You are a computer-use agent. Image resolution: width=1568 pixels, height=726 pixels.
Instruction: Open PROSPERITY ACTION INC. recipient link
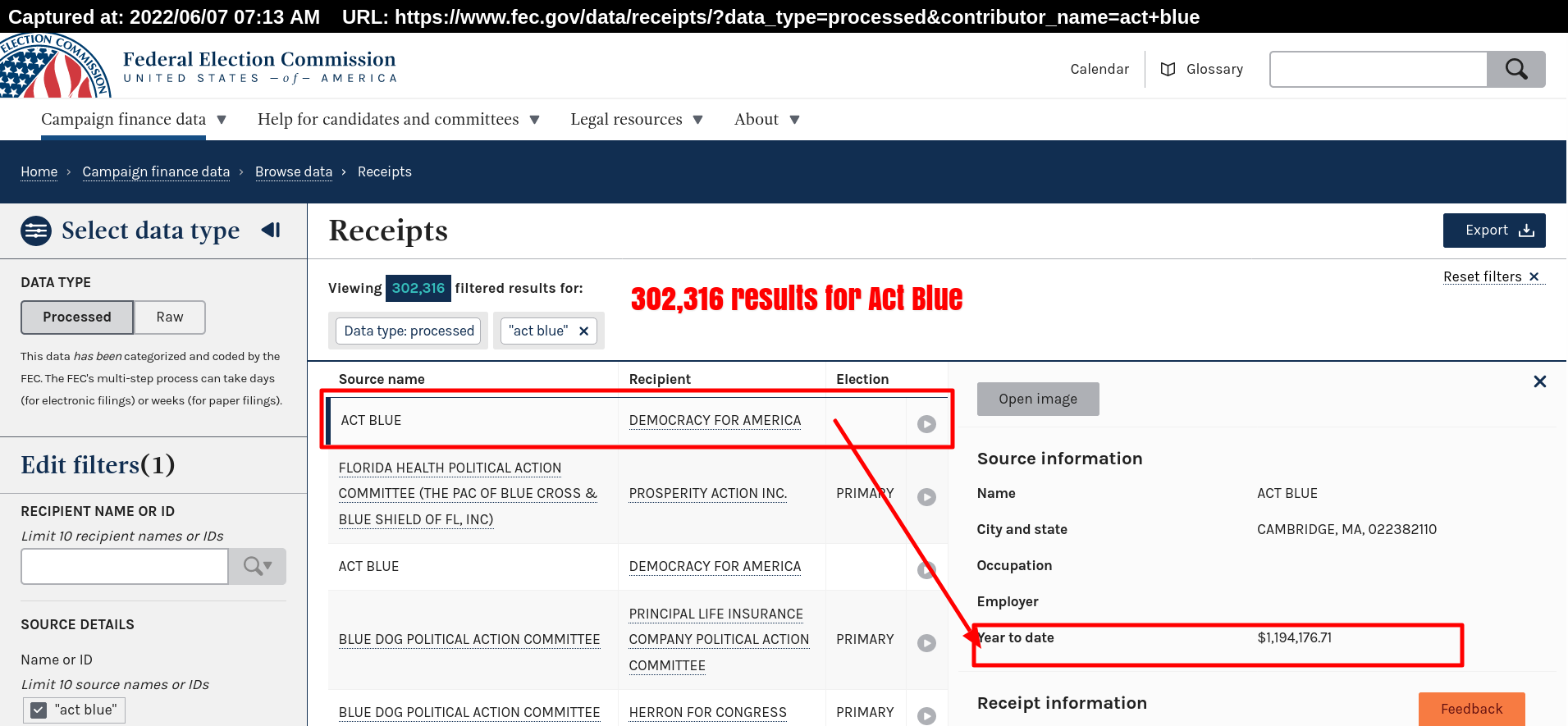[708, 493]
